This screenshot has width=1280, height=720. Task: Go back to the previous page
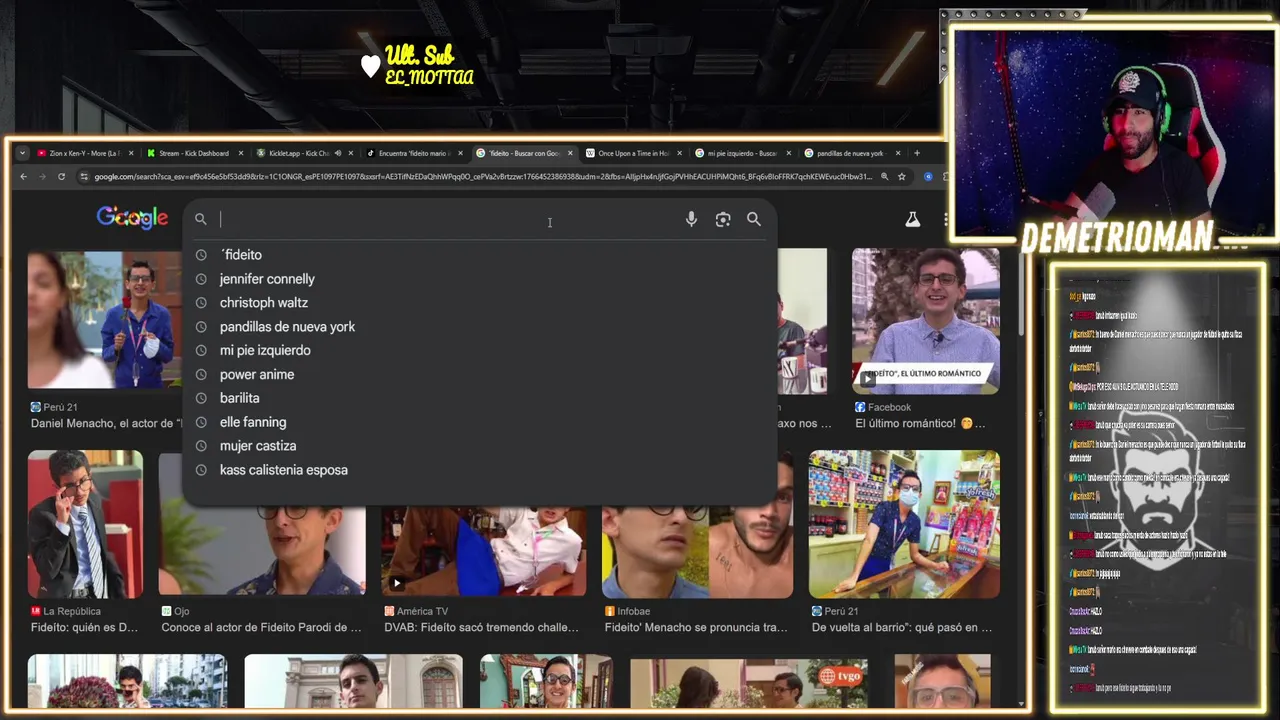click(23, 177)
